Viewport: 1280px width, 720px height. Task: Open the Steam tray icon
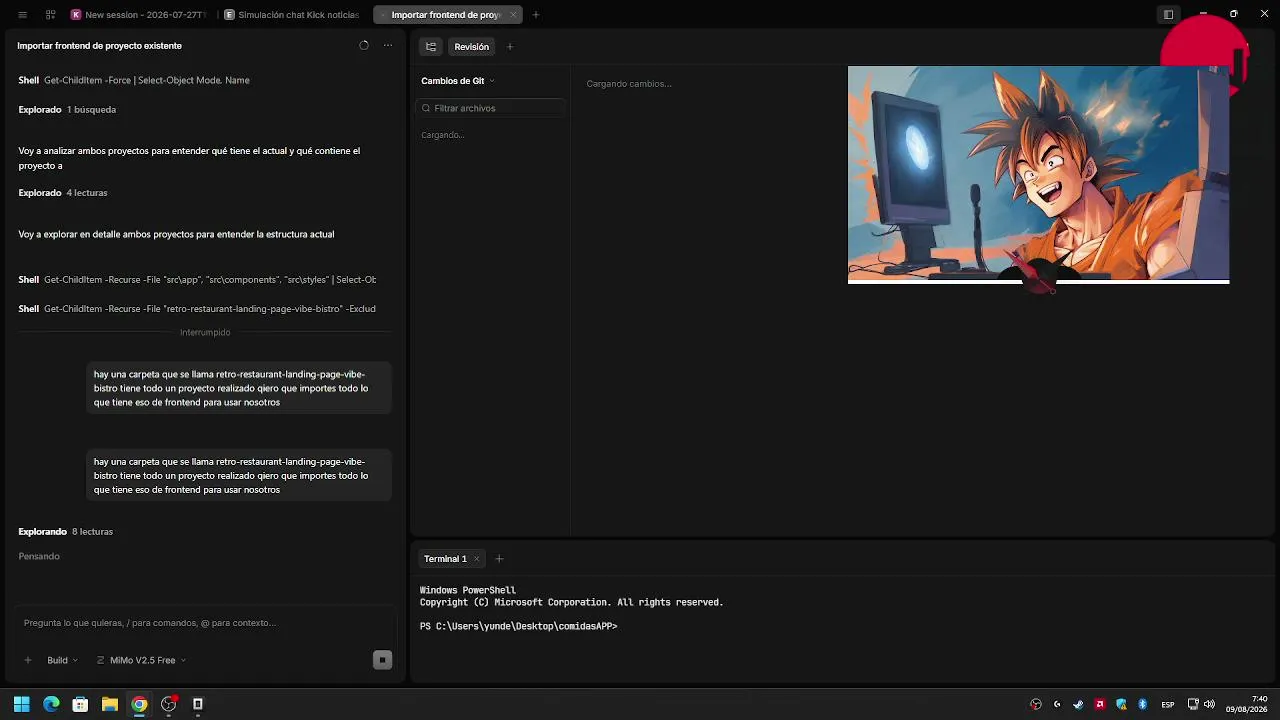click(1078, 704)
